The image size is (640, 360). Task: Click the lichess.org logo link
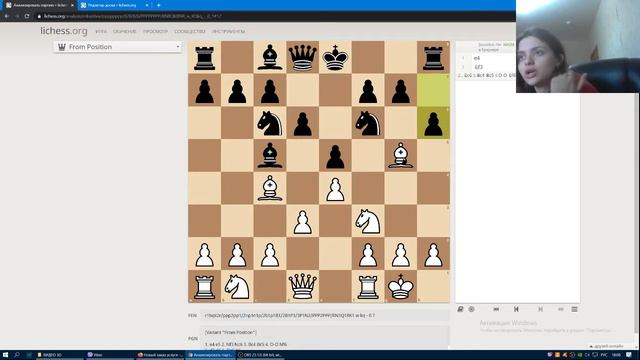(64, 31)
